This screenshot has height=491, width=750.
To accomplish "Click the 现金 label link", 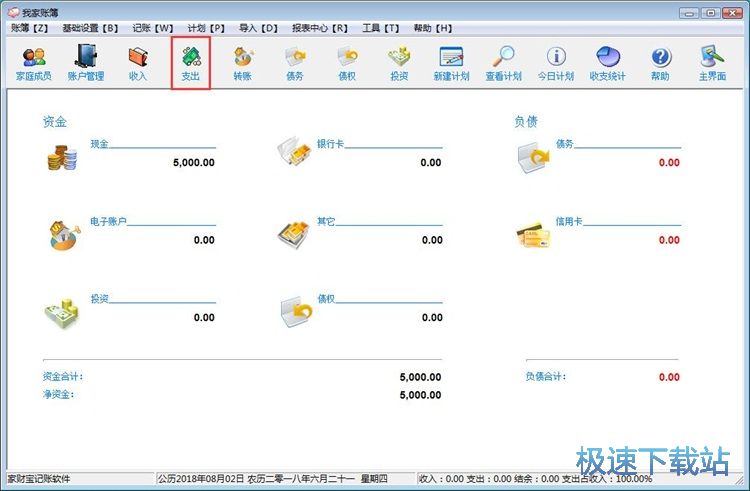I will pos(99,144).
